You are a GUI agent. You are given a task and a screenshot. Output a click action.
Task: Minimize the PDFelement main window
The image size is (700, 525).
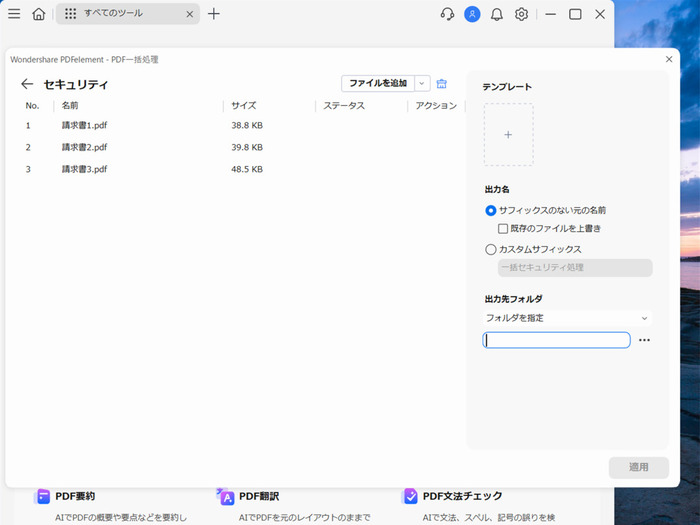coord(550,14)
